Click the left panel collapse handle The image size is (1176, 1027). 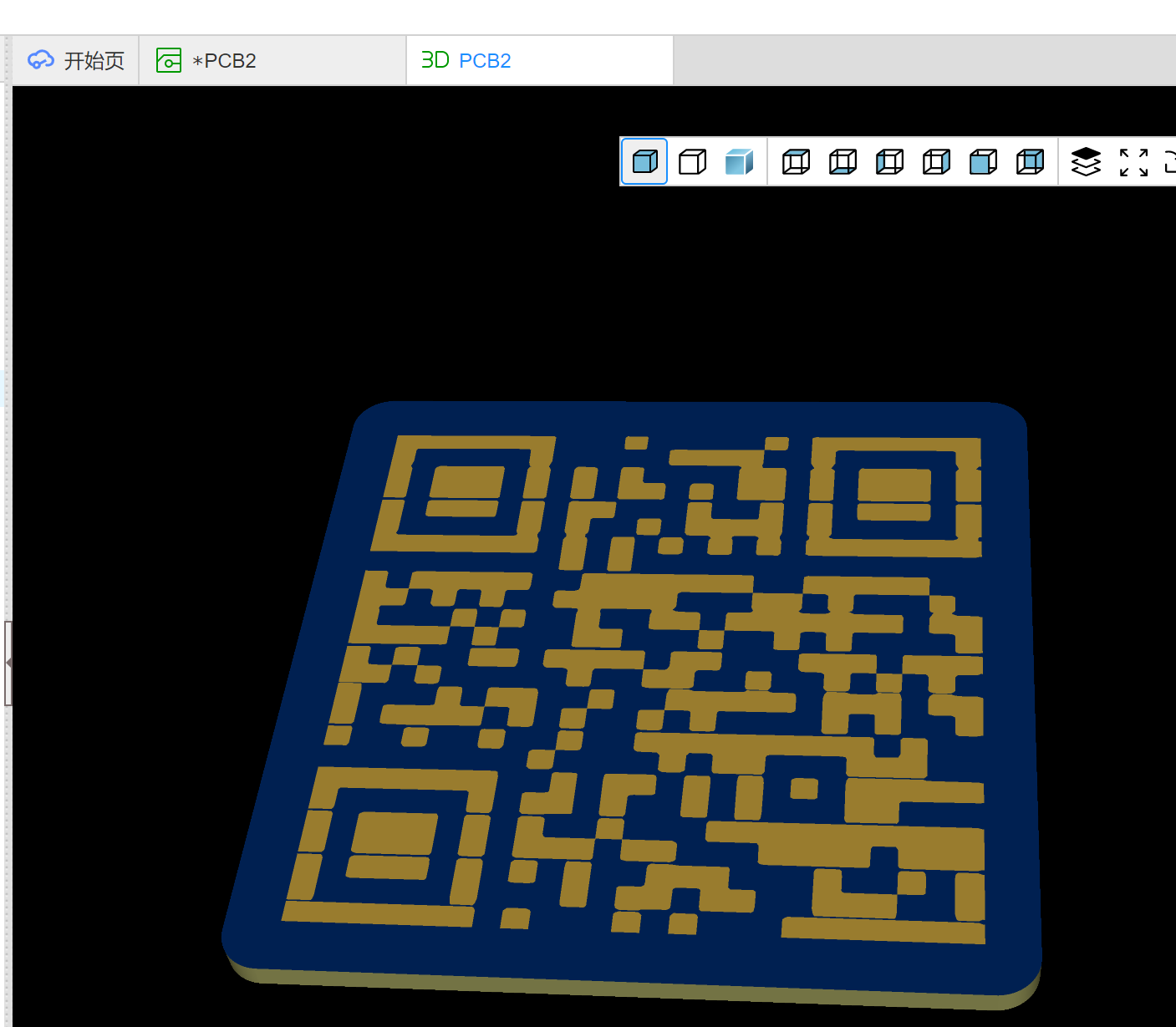(x=8, y=663)
